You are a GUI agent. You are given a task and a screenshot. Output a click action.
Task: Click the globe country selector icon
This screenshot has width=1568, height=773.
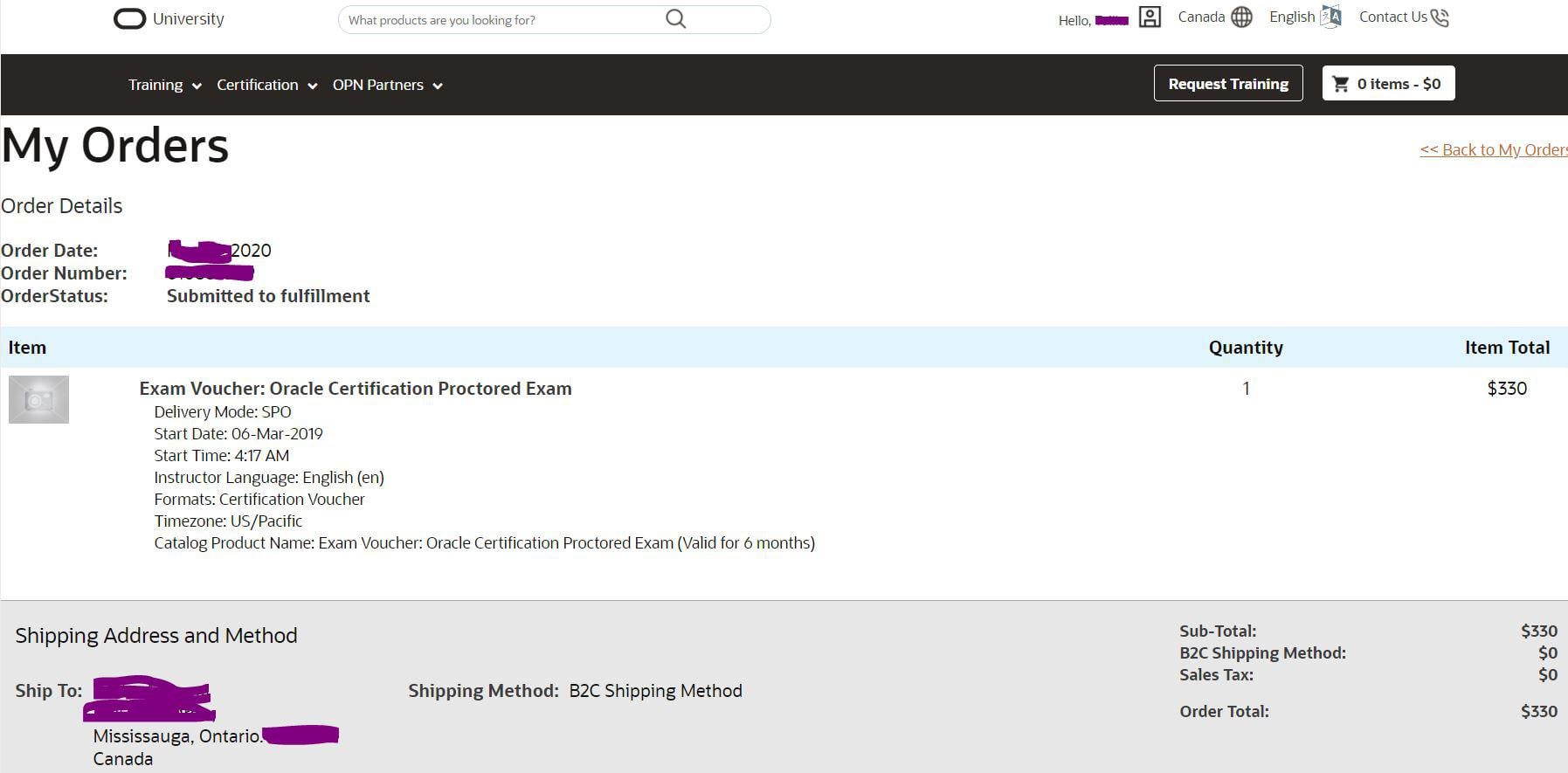tap(1241, 17)
